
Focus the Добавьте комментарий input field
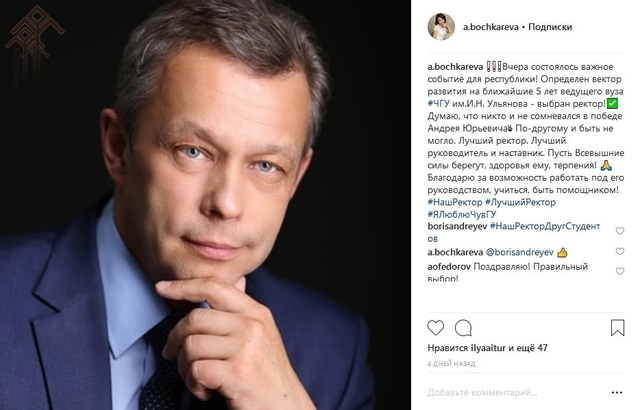coord(516,392)
